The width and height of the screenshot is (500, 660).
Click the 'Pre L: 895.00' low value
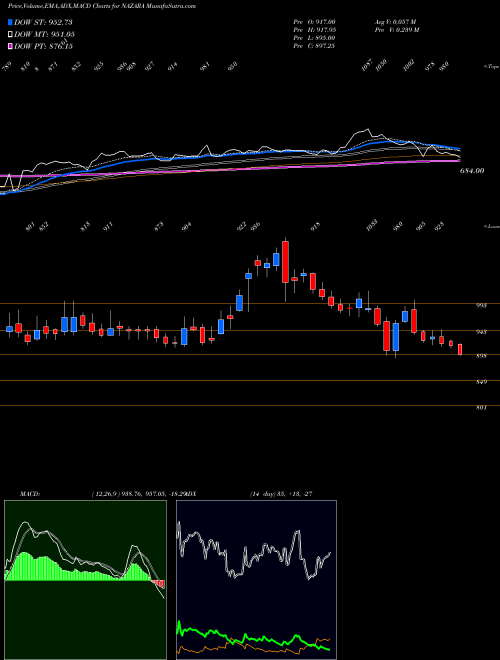[x=314, y=38]
